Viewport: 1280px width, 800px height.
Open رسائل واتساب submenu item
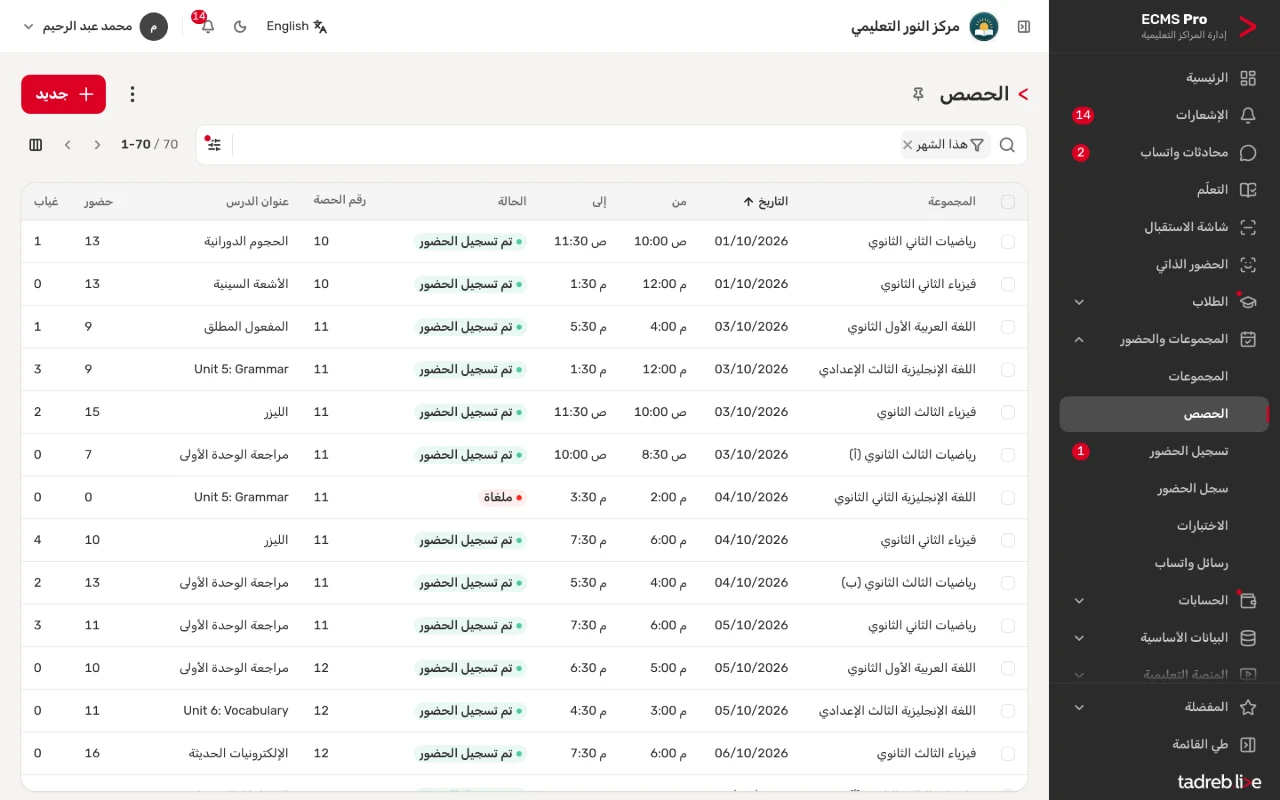pyautogui.click(x=1164, y=564)
